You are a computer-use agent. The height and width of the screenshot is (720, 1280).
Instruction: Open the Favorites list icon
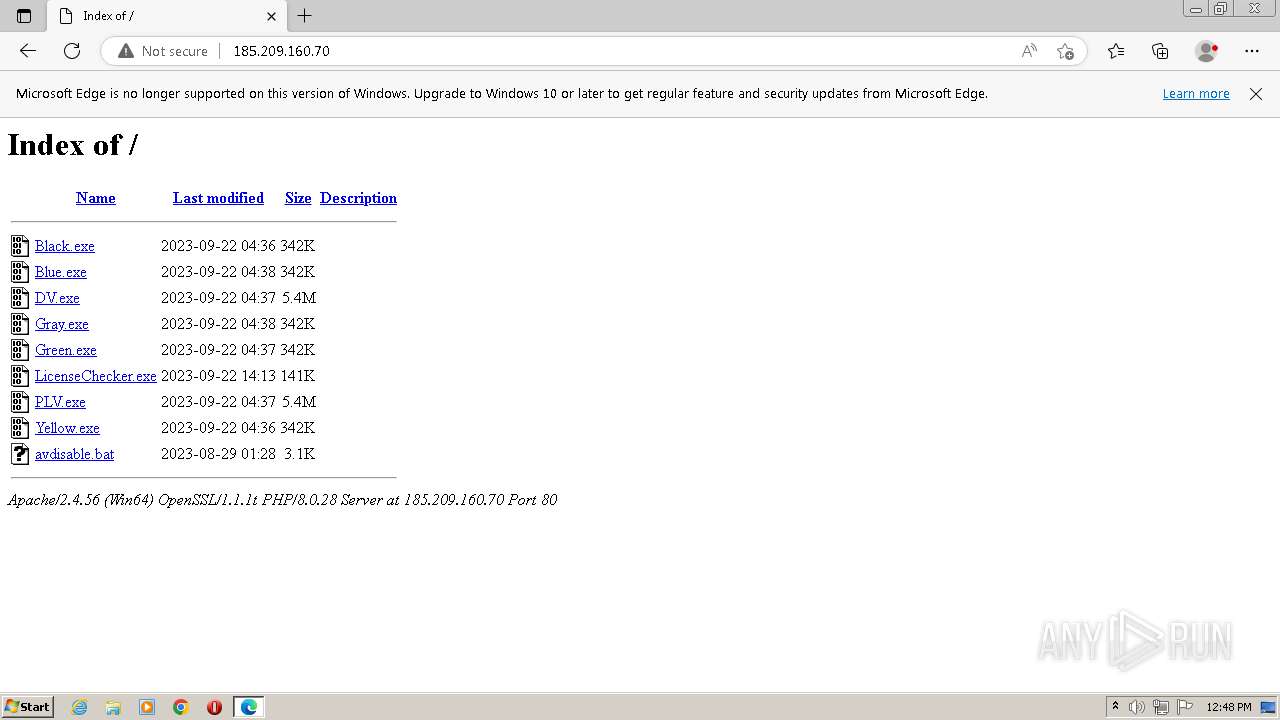tap(1116, 51)
